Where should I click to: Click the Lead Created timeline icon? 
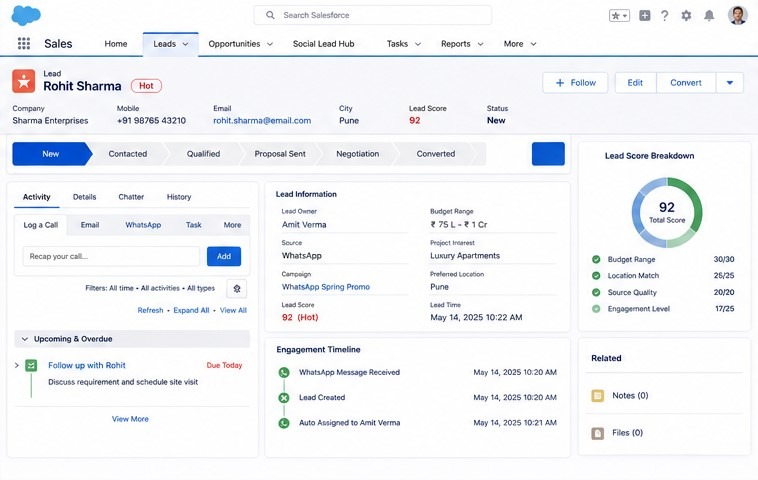point(284,397)
